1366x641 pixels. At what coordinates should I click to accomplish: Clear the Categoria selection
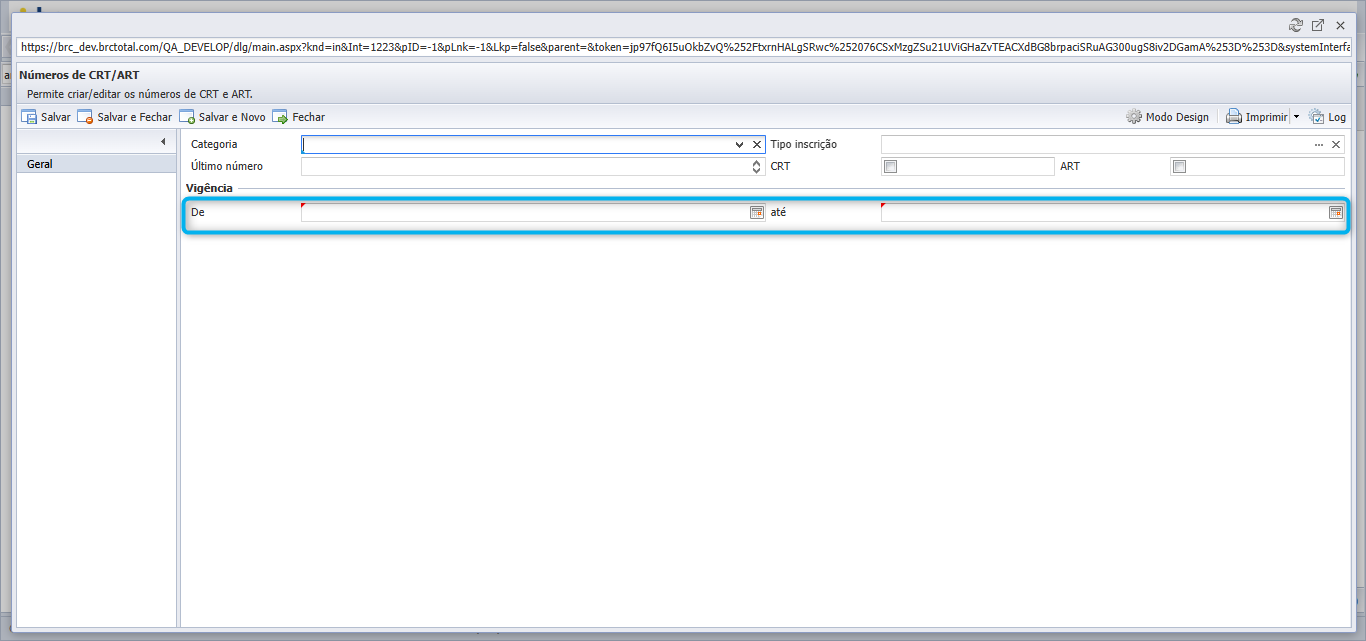[x=757, y=145]
